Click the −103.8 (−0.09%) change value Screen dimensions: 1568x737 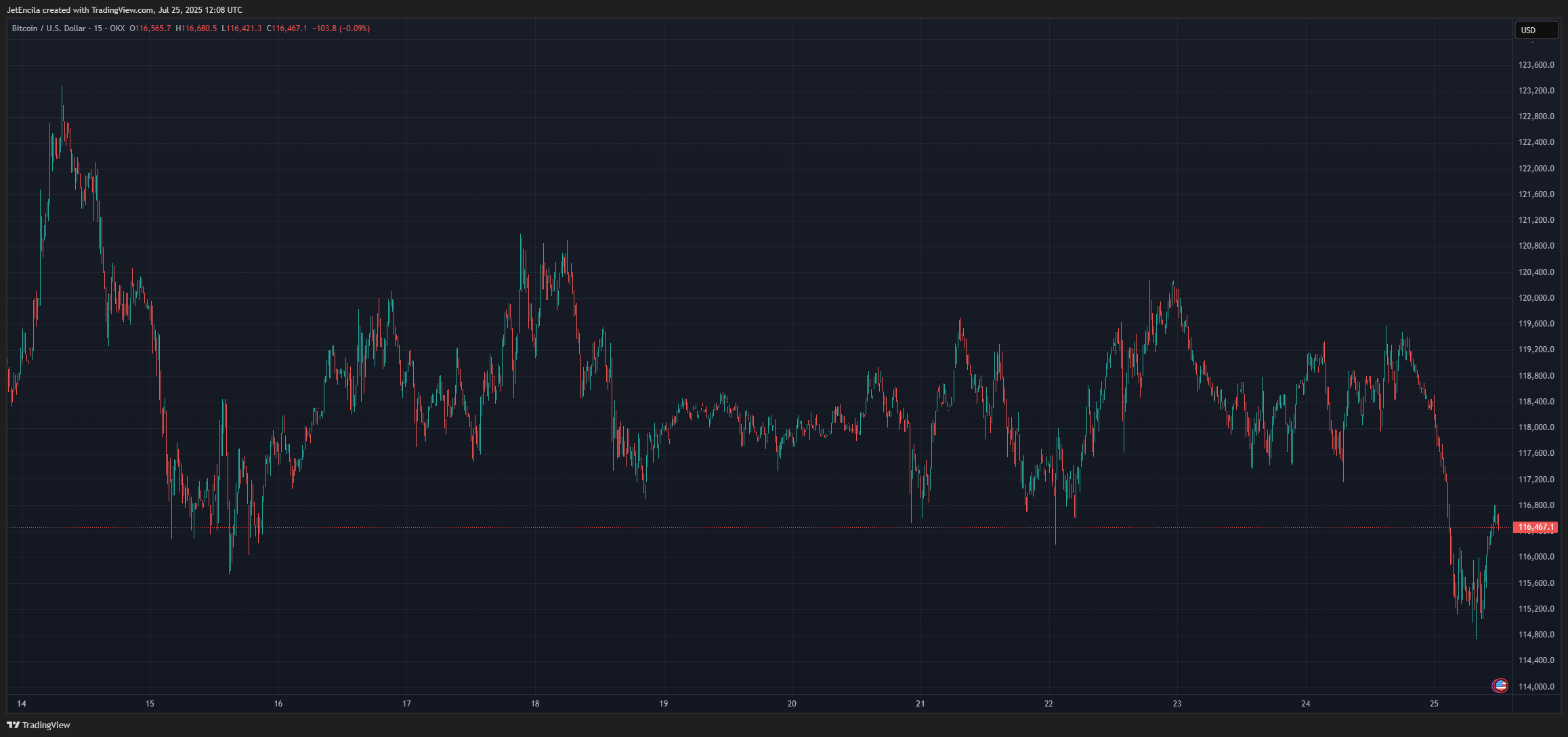341,28
